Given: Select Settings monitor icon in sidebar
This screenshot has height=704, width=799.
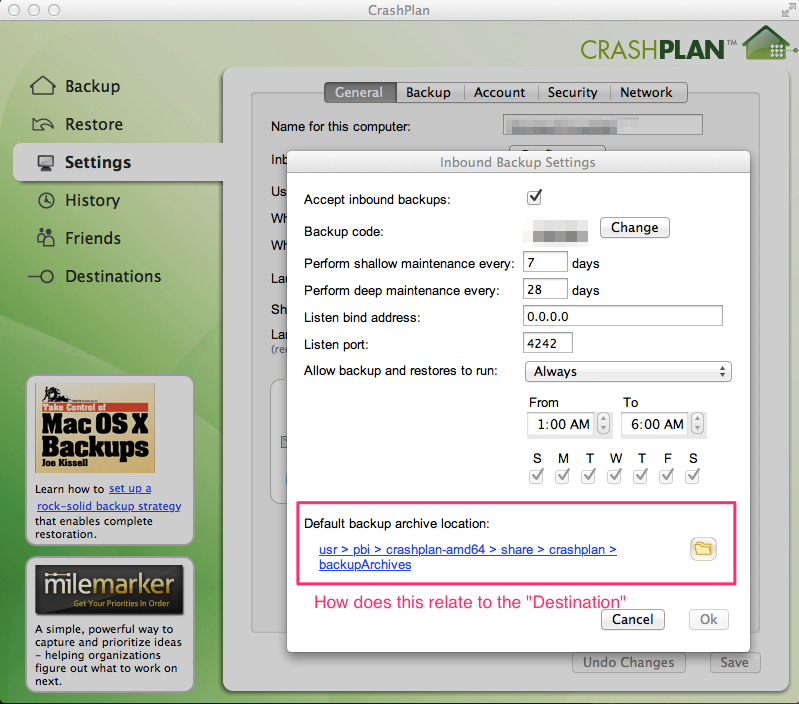Looking at the screenshot, I should [x=45, y=163].
